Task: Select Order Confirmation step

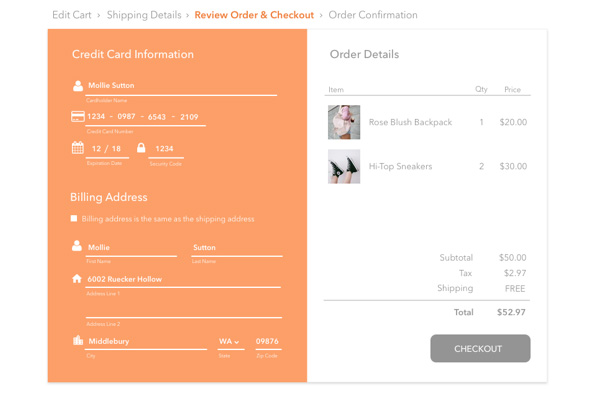Action: coord(373,15)
